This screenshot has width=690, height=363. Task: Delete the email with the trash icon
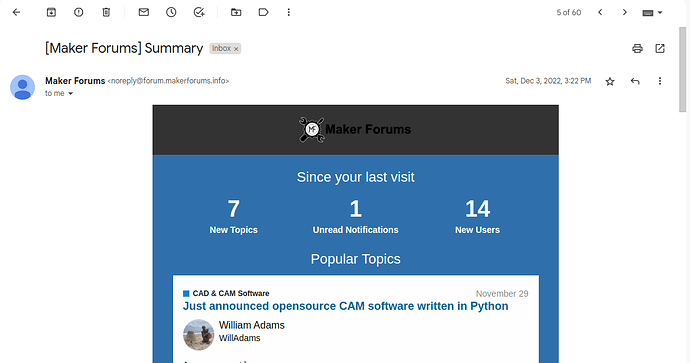tap(106, 12)
